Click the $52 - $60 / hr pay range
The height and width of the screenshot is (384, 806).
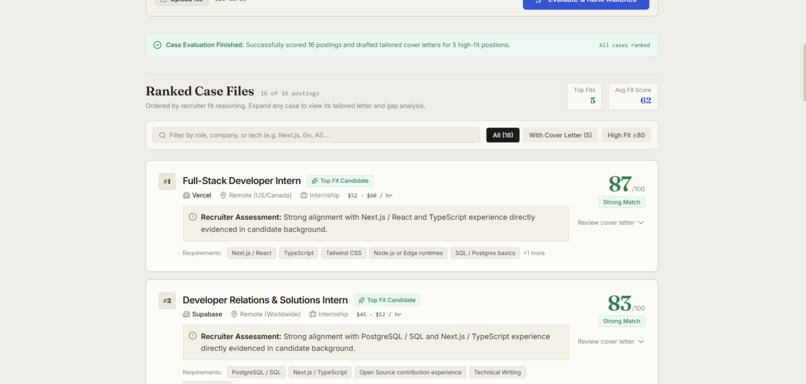point(370,196)
